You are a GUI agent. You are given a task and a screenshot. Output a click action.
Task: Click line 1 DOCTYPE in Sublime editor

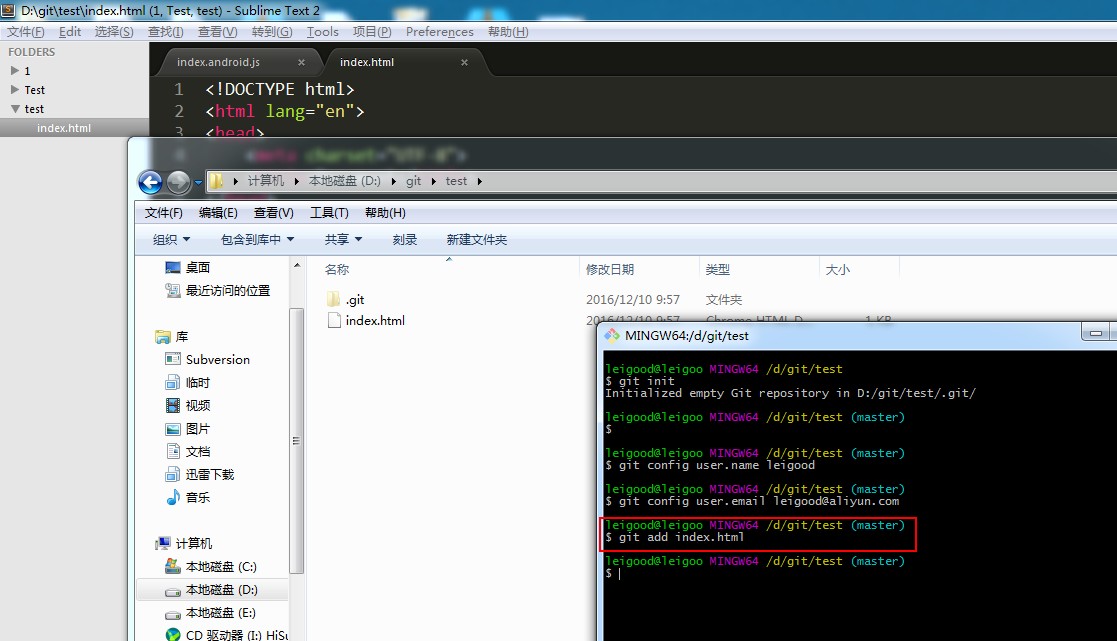coord(279,89)
